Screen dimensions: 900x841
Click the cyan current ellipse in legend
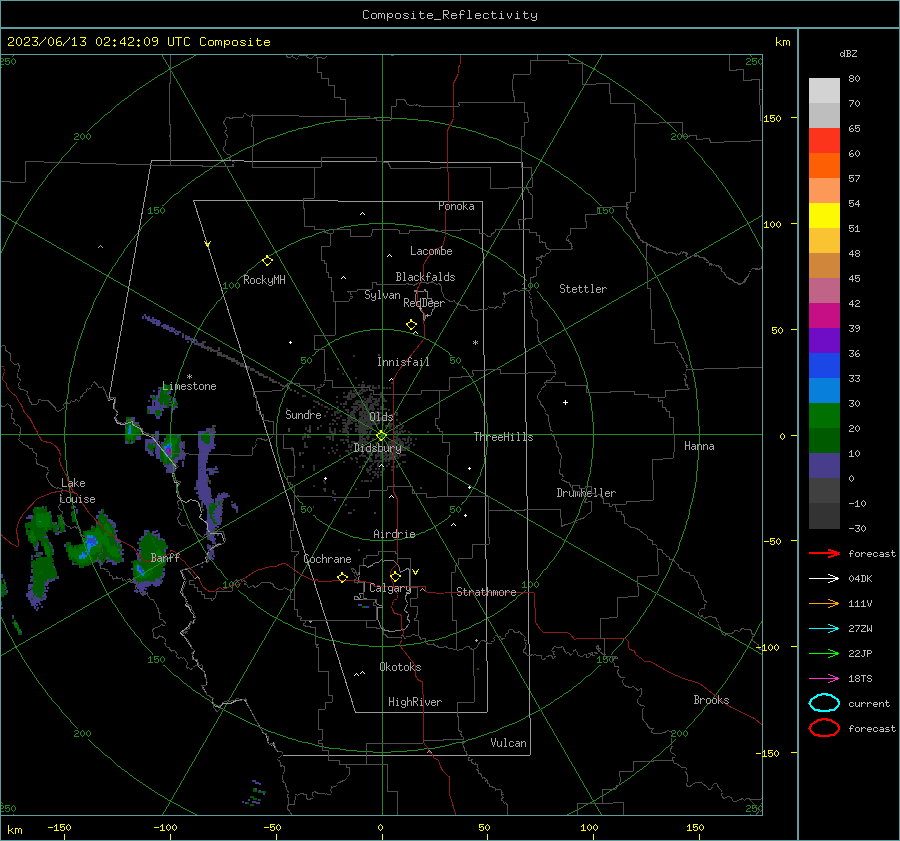coord(824,703)
